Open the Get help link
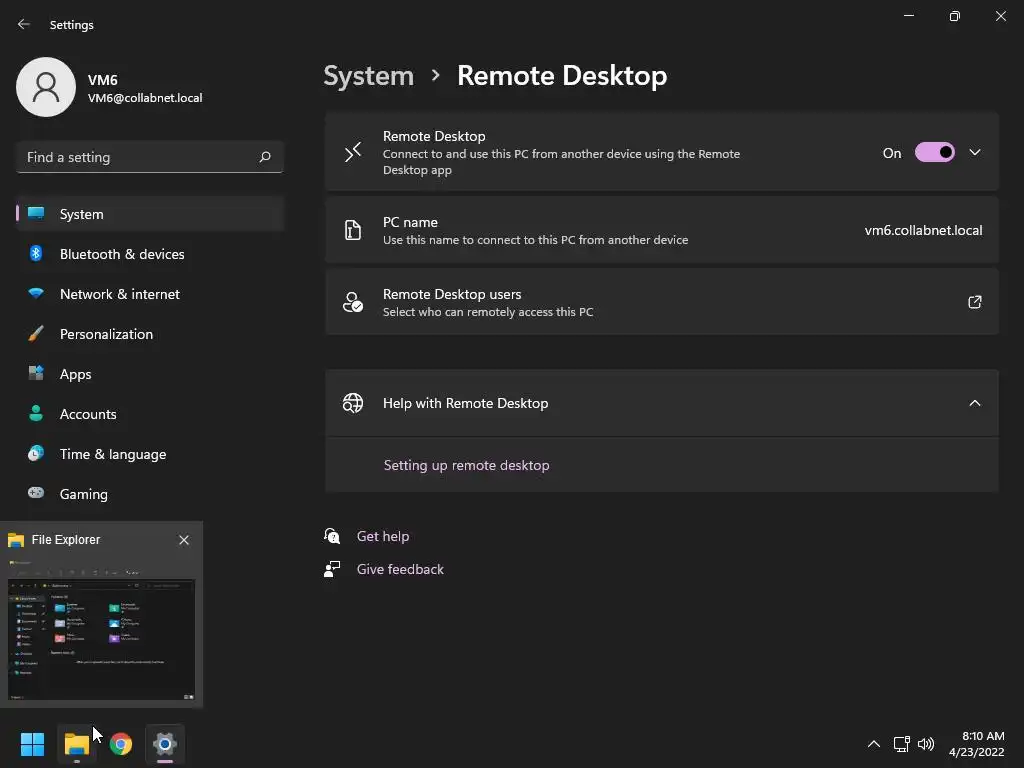Screen dimensions: 1024x768 click(383, 536)
